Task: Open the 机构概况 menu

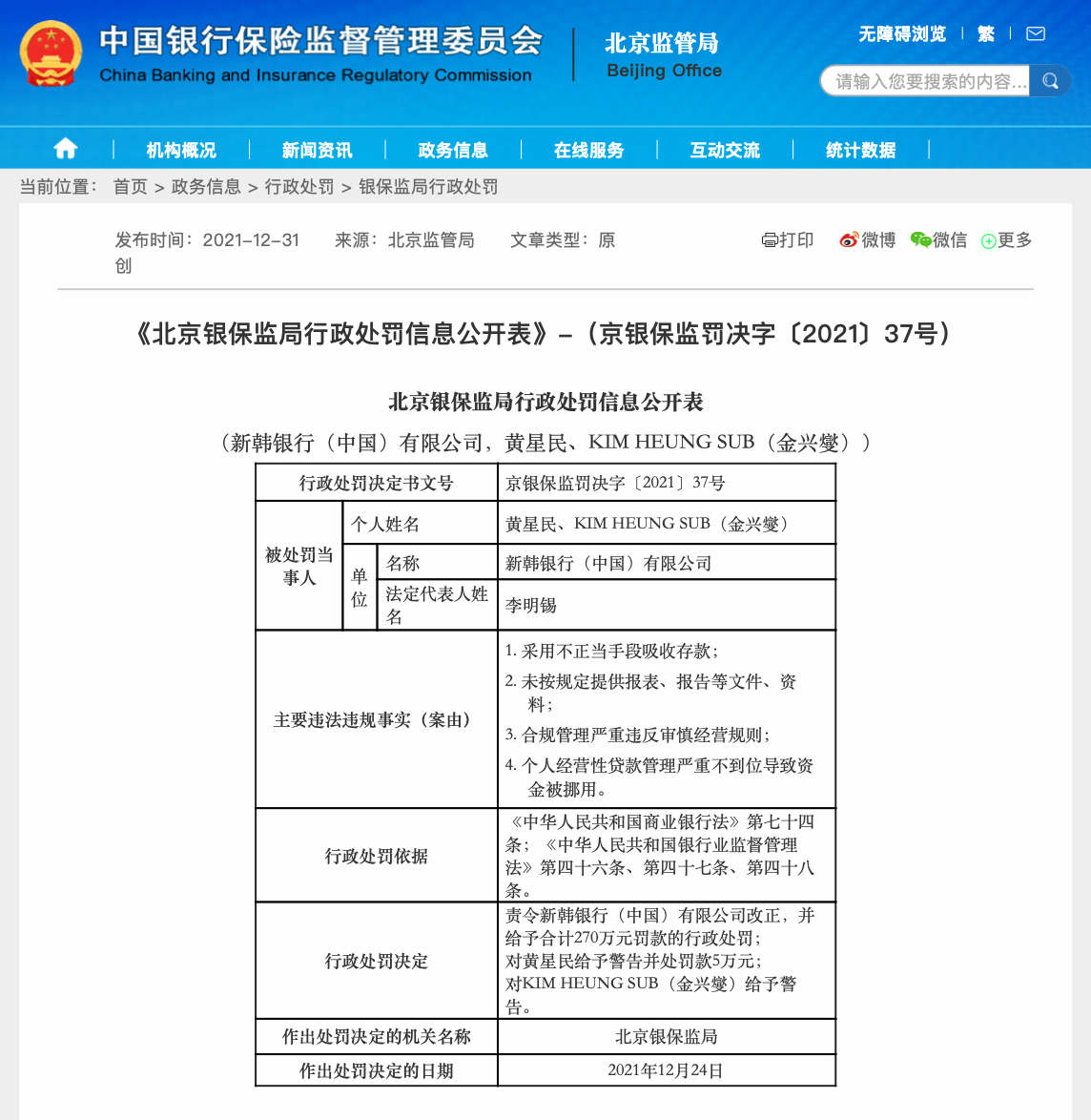Action: (x=181, y=150)
